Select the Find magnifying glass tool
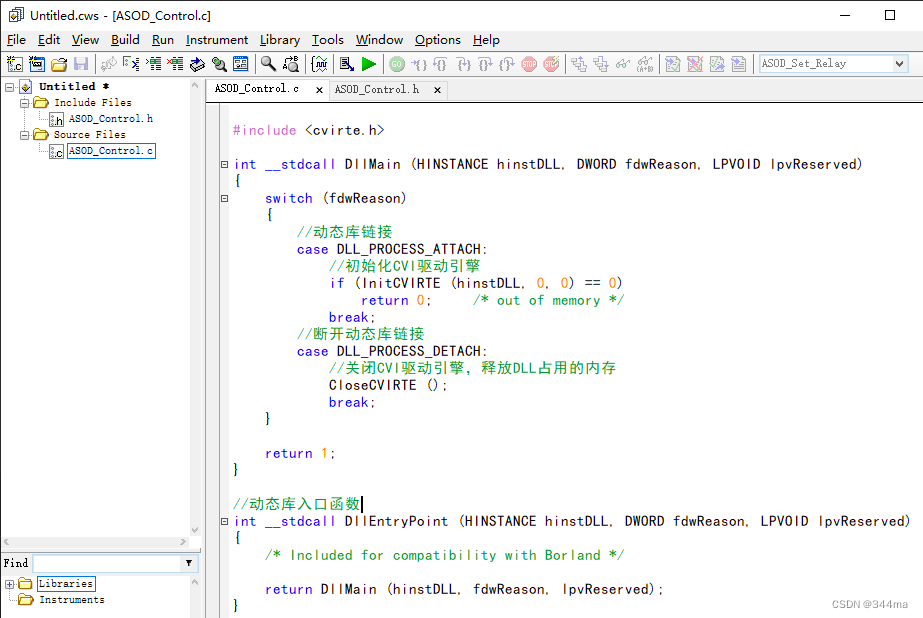Viewport: 923px width, 618px height. [x=267, y=62]
